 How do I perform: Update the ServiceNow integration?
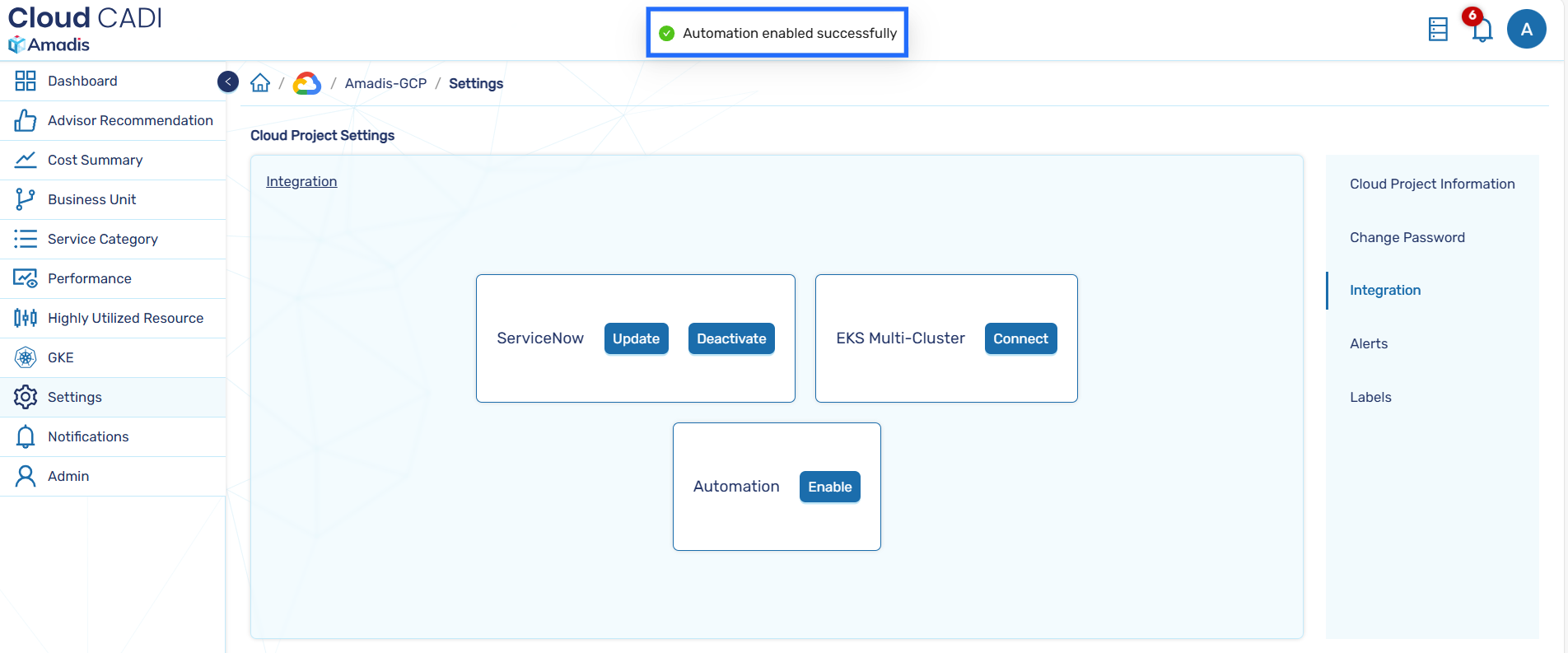636,338
